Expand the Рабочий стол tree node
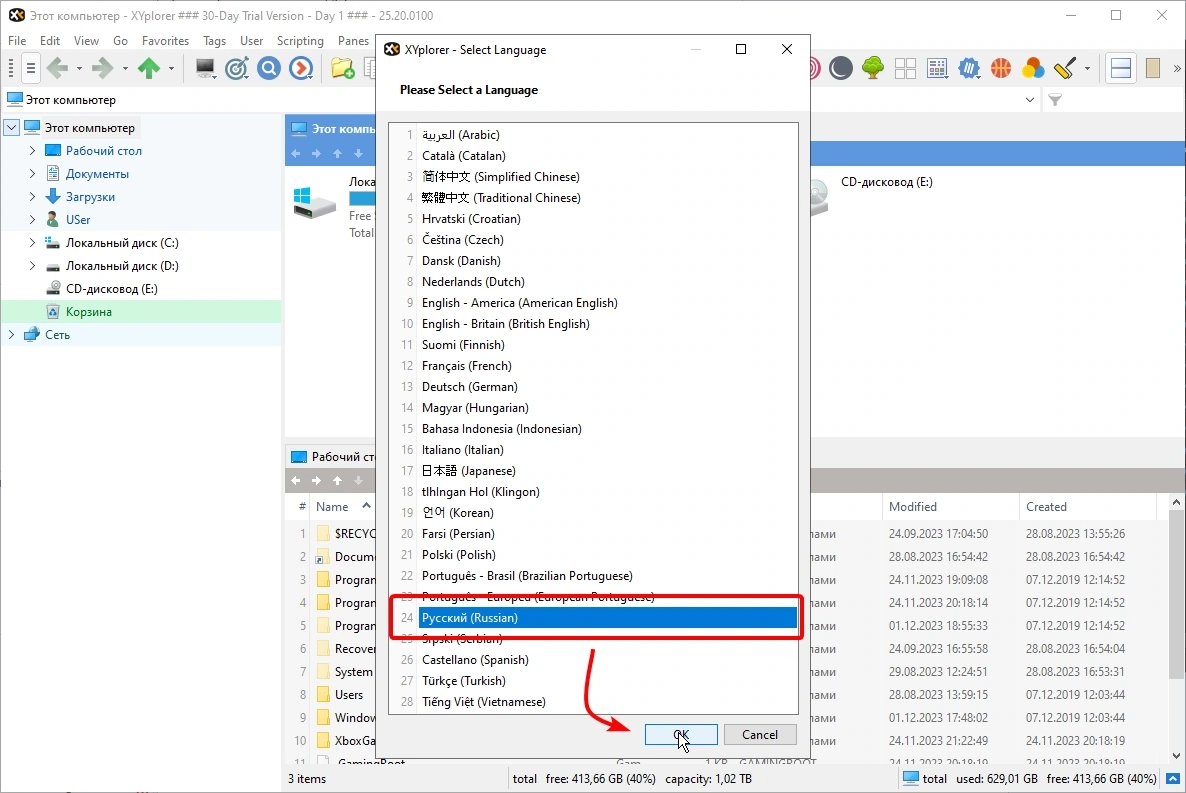Image resolution: width=1186 pixels, height=793 pixels. (x=32, y=151)
